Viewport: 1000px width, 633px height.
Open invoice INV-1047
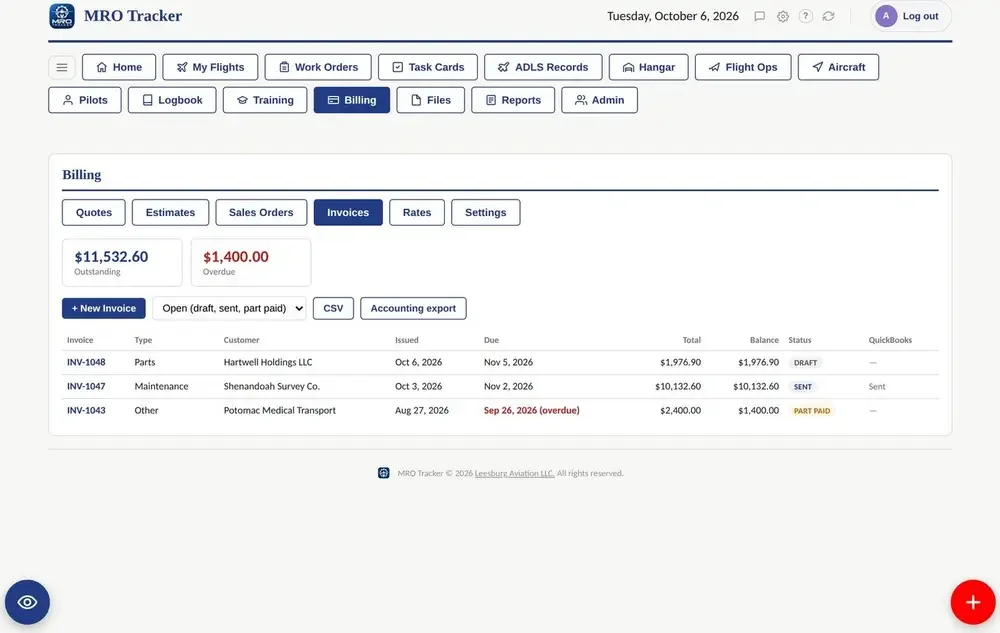pos(86,386)
